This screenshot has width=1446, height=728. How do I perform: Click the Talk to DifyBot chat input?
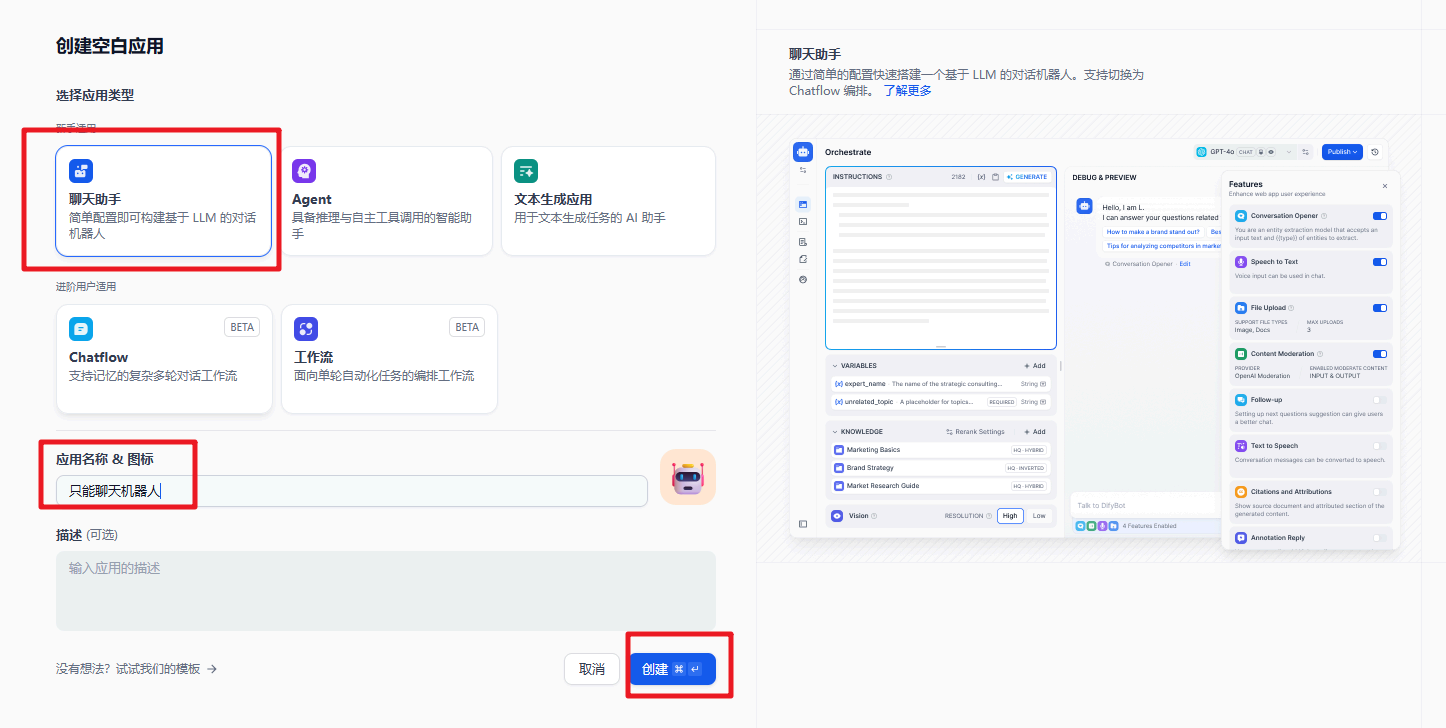[1146, 505]
